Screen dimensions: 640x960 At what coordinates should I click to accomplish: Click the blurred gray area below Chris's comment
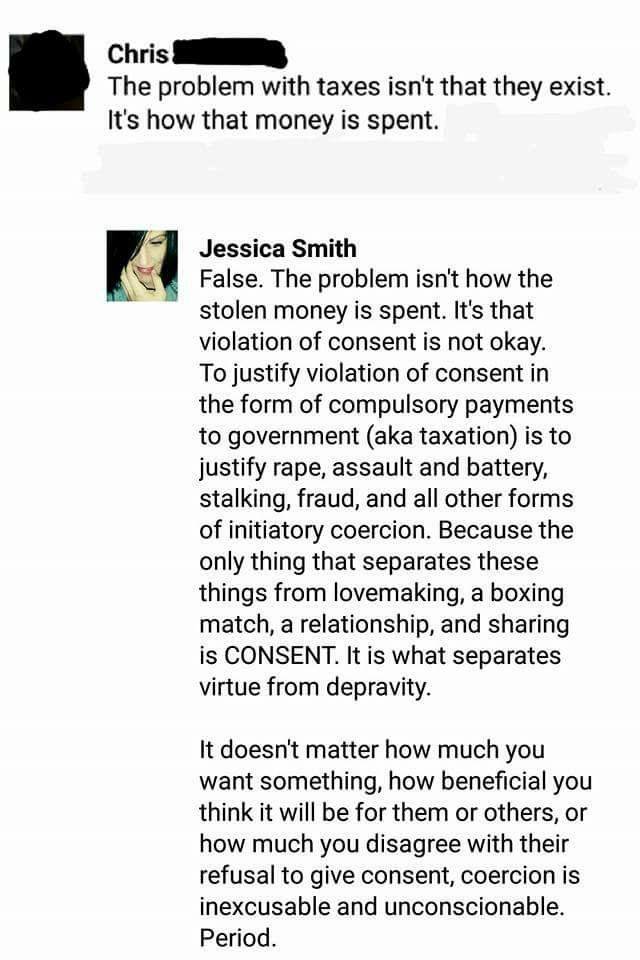(358, 165)
